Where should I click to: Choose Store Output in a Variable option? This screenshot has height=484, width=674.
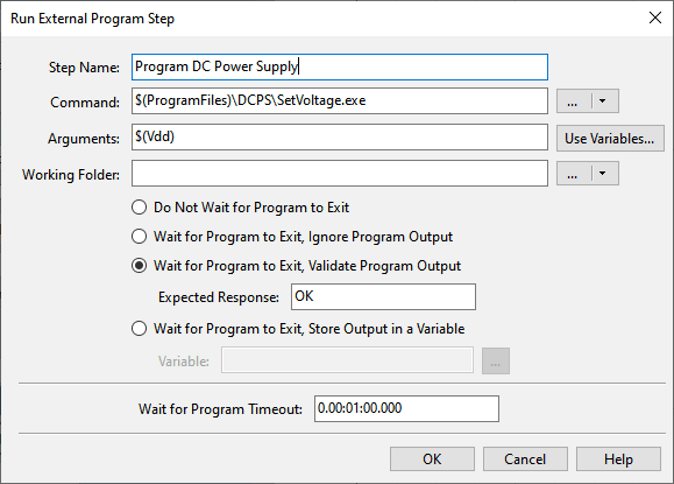point(139,328)
